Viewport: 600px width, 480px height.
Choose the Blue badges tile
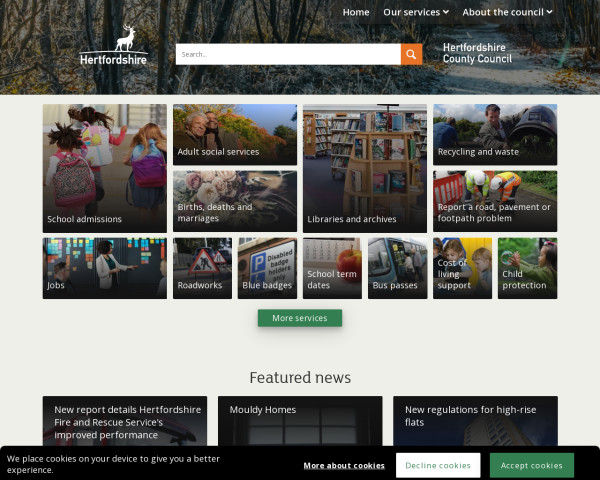(267, 268)
